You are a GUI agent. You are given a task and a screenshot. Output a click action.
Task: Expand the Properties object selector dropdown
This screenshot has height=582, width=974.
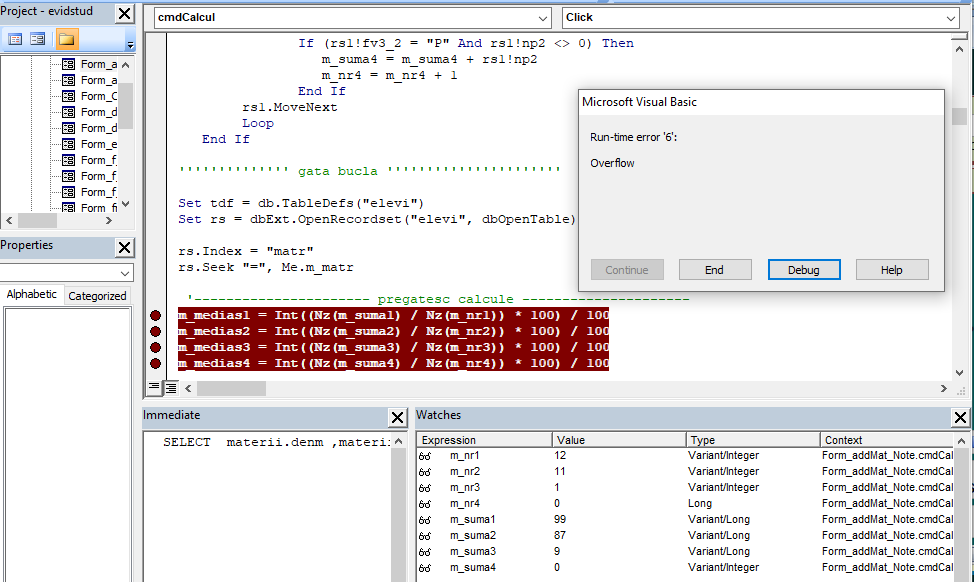pyautogui.click(x=124, y=273)
